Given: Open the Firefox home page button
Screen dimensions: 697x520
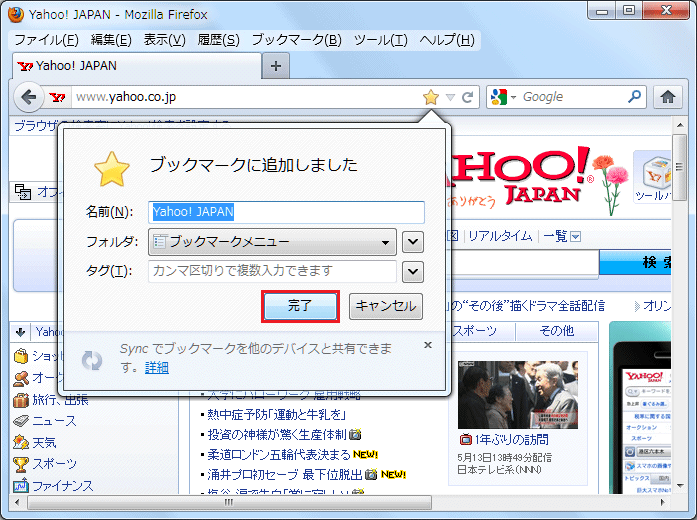Looking at the screenshot, I should [667, 97].
